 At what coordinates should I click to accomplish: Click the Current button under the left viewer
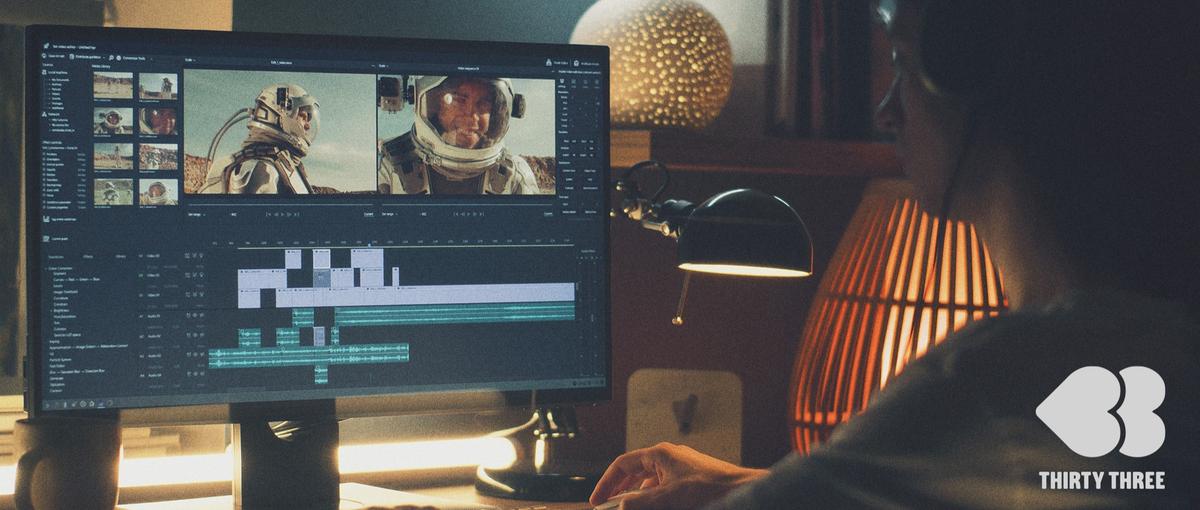[x=368, y=214]
